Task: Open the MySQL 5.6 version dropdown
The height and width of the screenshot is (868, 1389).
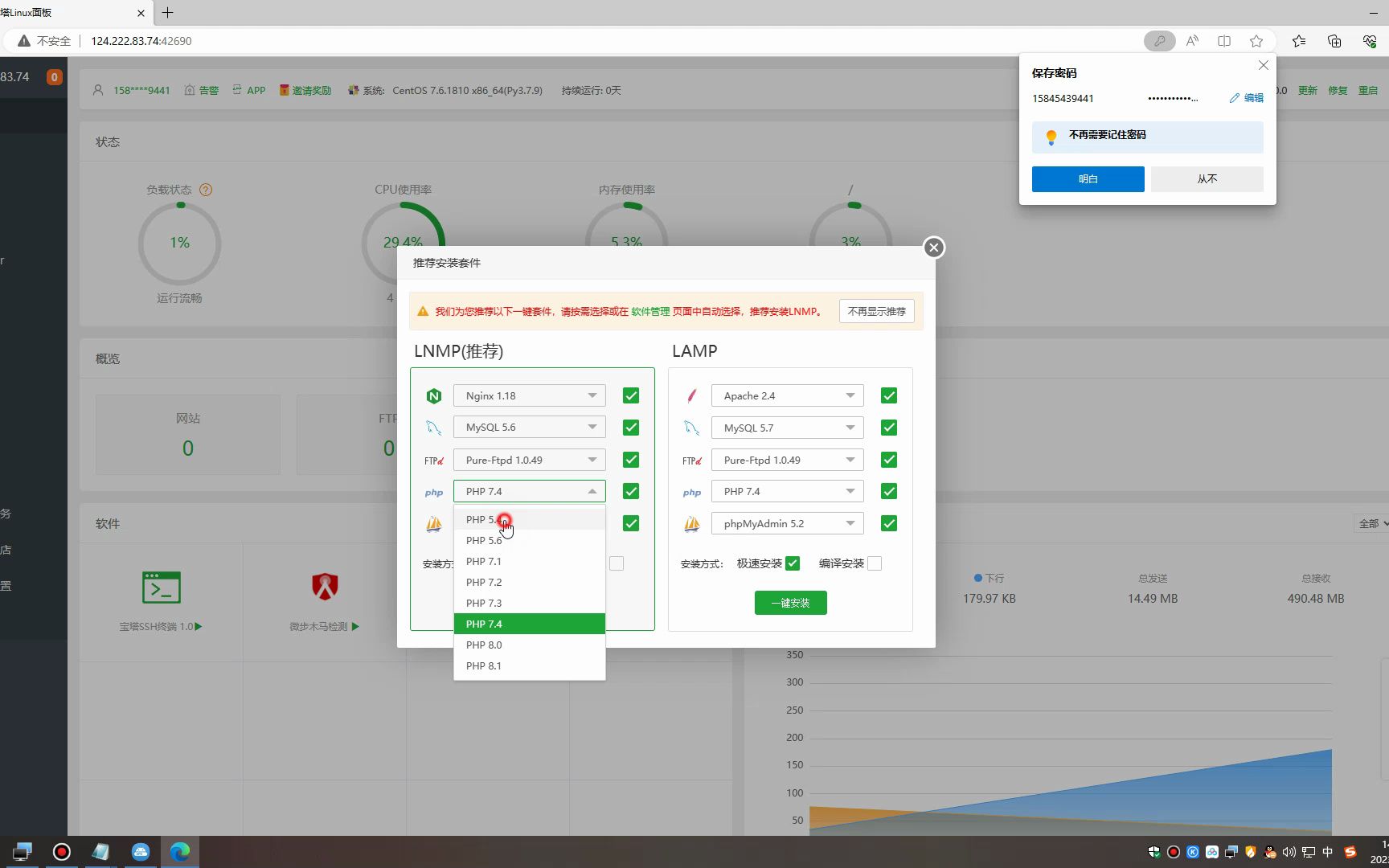Action: pyautogui.click(x=529, y=428)
